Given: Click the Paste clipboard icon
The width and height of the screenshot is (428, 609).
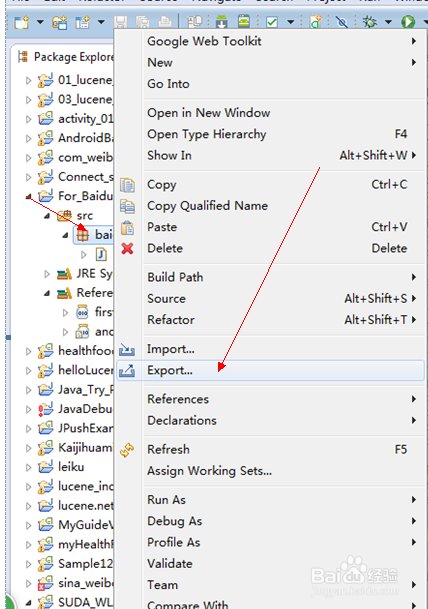Looking at the screenshot, I should 127,228.
